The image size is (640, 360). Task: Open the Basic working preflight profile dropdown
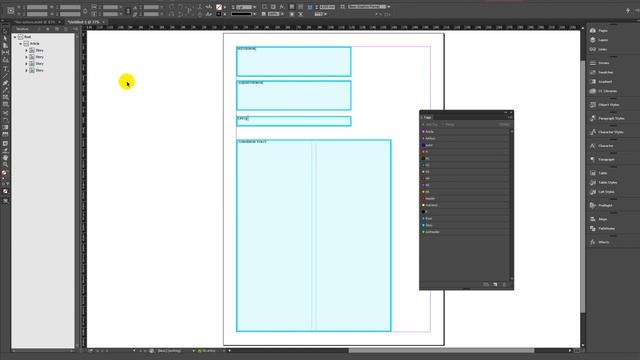click(x=193, y=351)
